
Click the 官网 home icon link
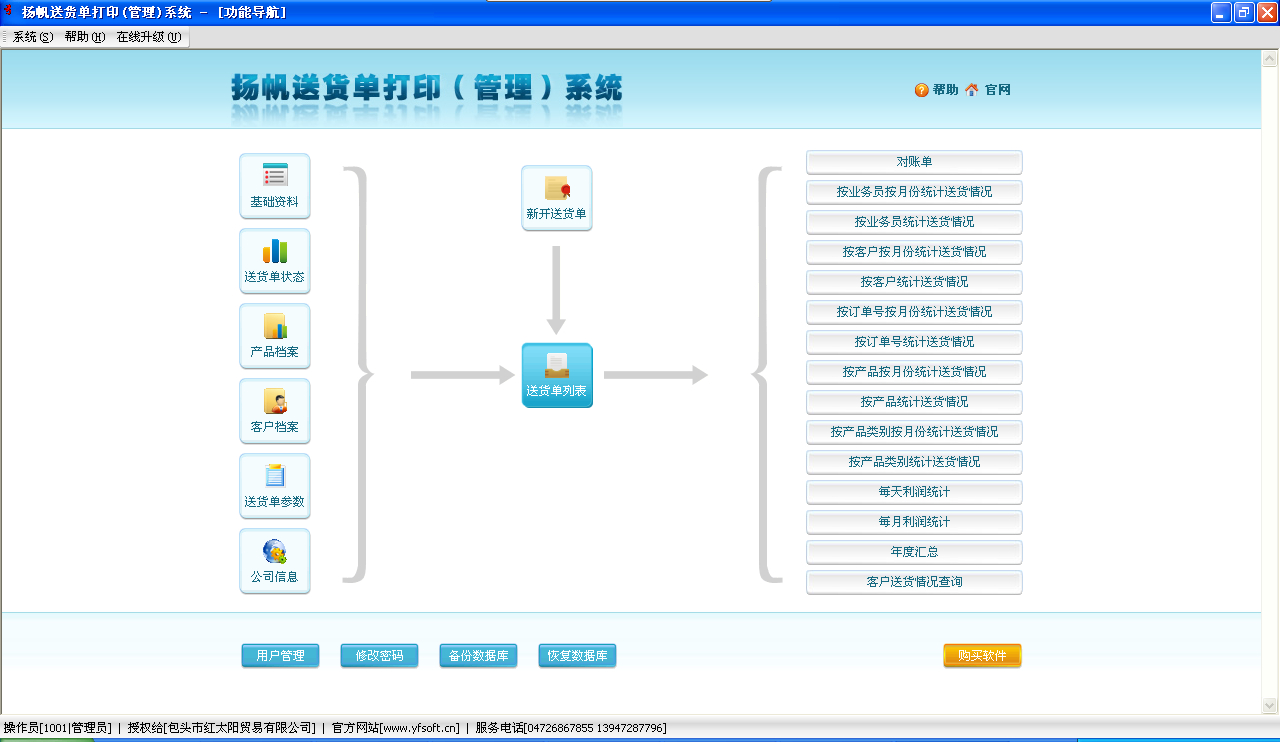point(988,90)
